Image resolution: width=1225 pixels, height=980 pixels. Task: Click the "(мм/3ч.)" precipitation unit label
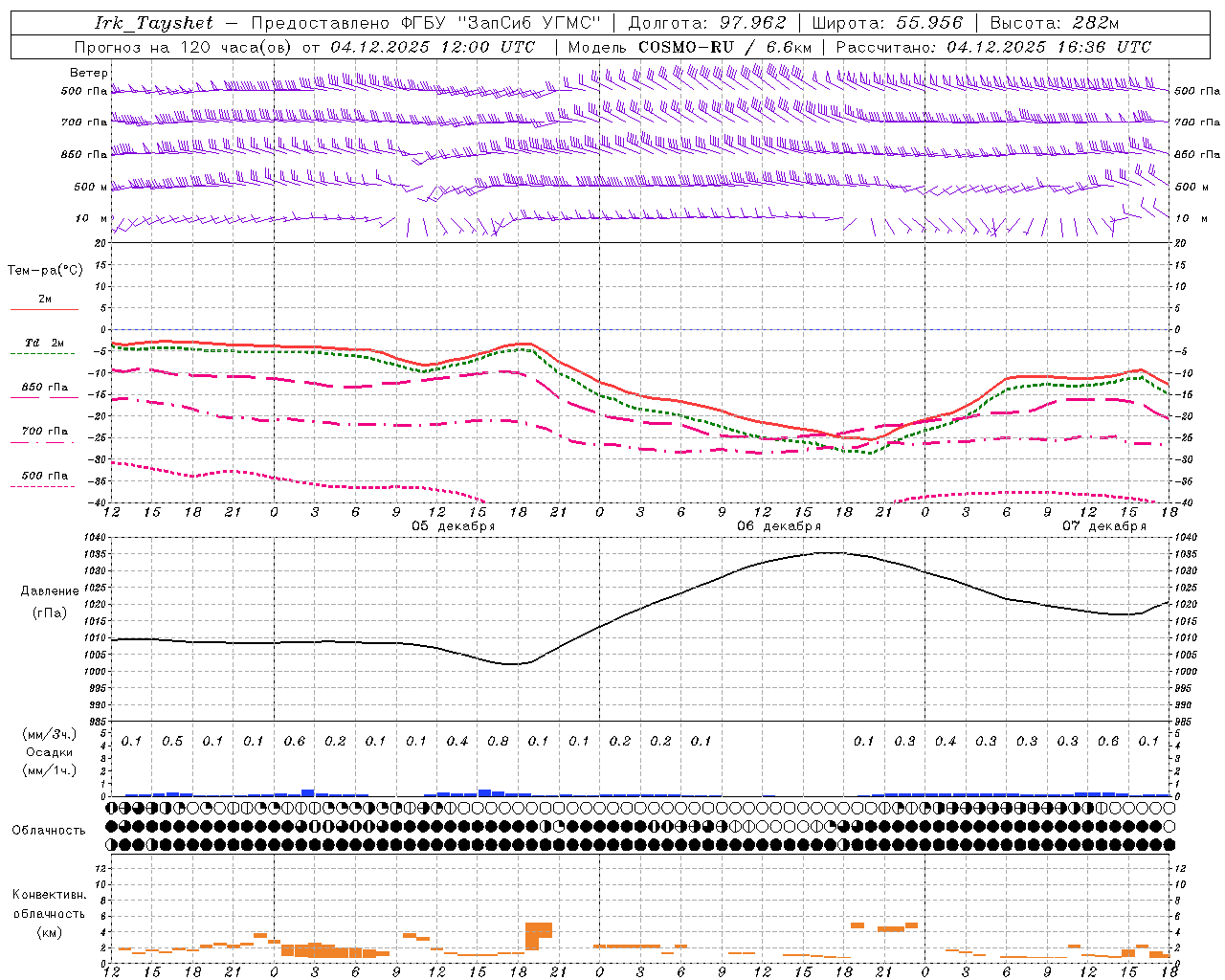point(50,734)
